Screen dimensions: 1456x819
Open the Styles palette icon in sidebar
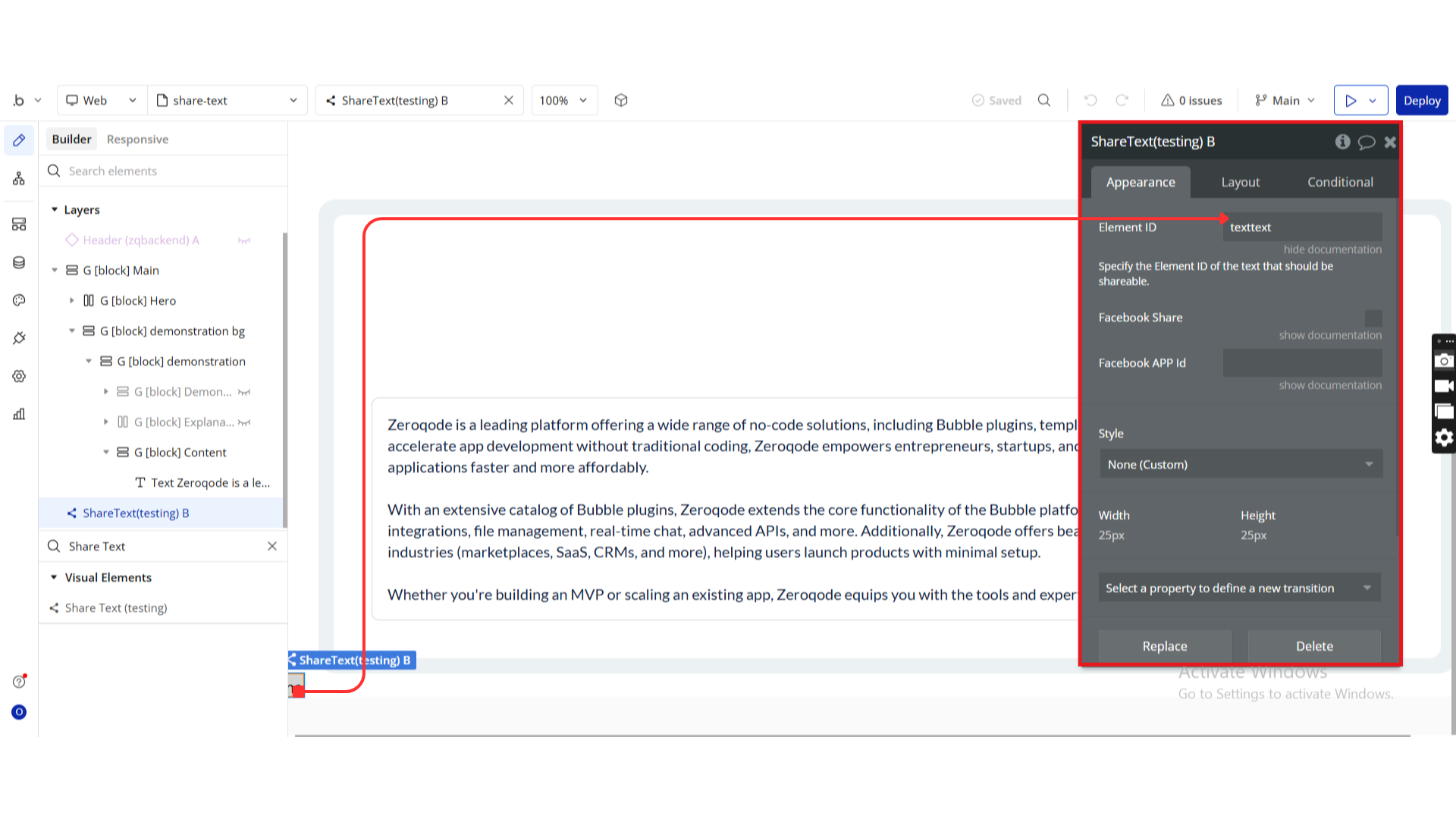pos(19,300)
